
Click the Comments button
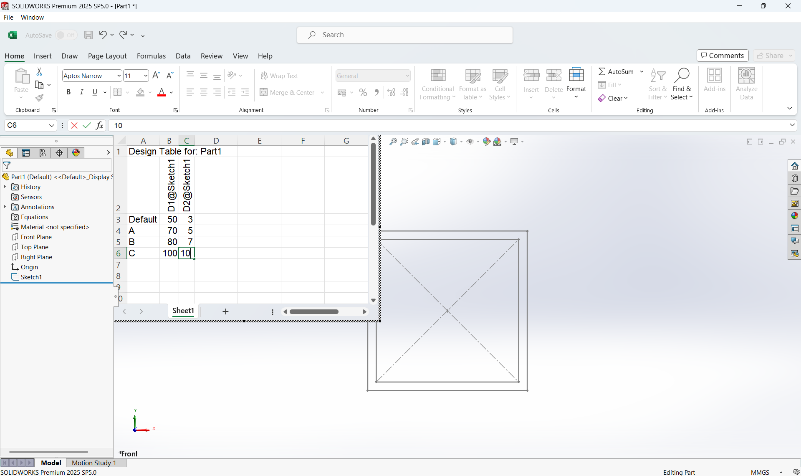[722, 55]
